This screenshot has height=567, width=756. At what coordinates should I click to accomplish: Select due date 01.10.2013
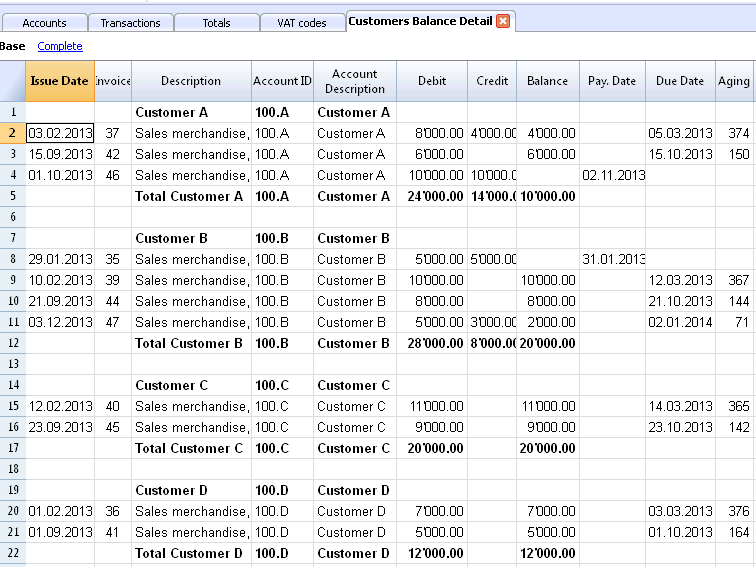coord(680,532)
